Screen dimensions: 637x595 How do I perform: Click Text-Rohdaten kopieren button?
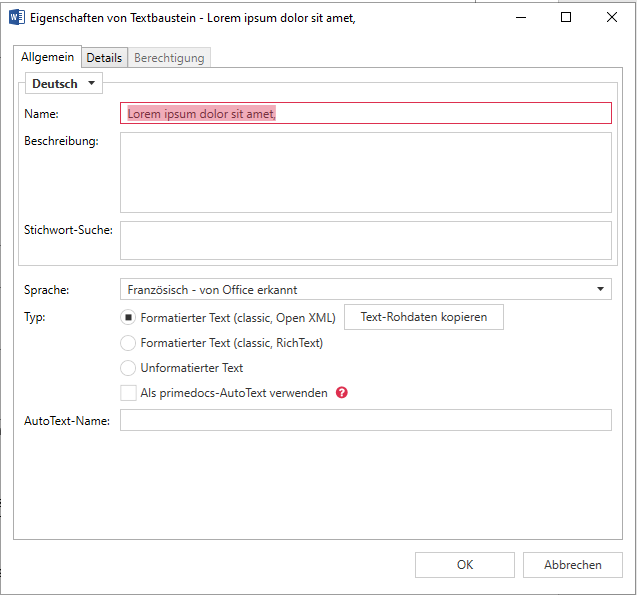[424, 317]
